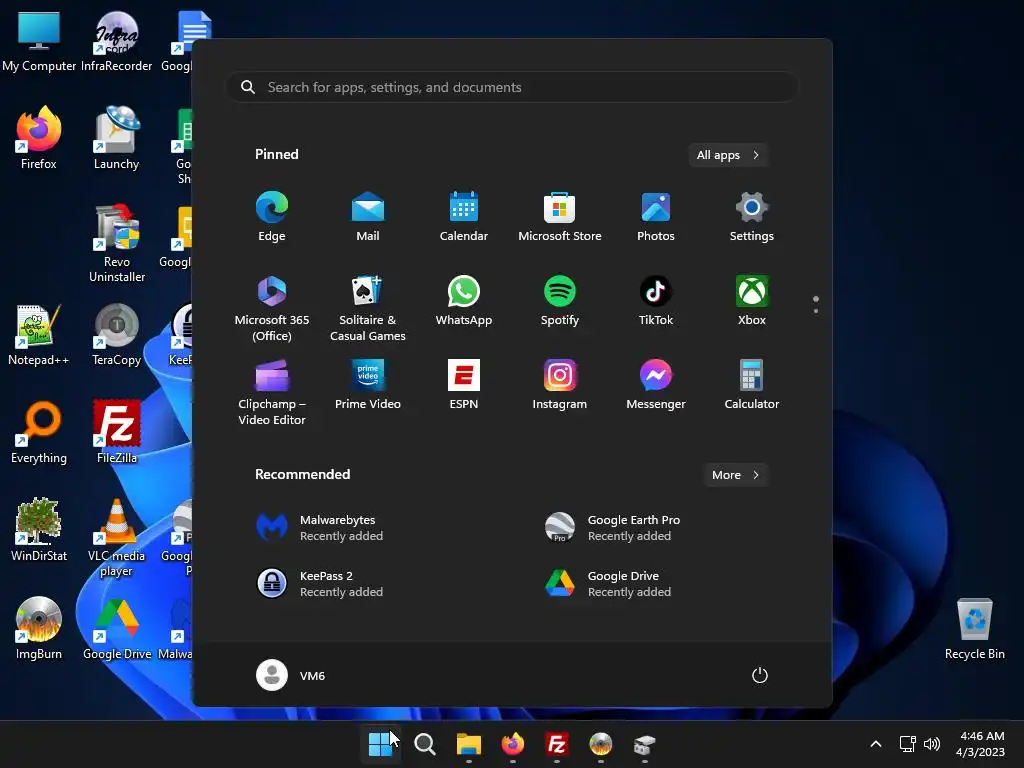
Task: Launch the Calculator app
Action: pyautogui.click(x=752, y=385)
